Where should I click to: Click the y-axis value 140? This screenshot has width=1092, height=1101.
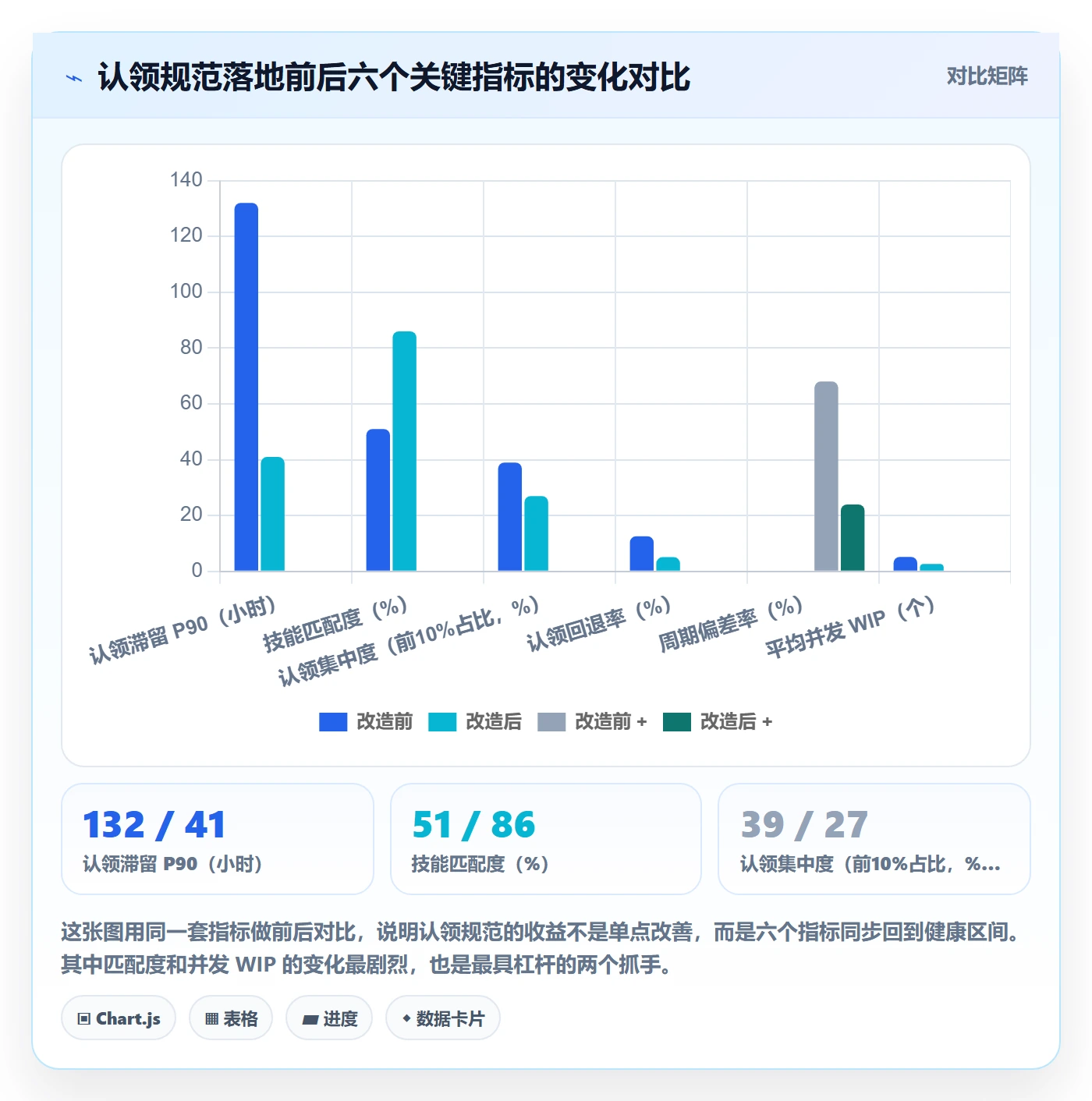coord(186,180)
